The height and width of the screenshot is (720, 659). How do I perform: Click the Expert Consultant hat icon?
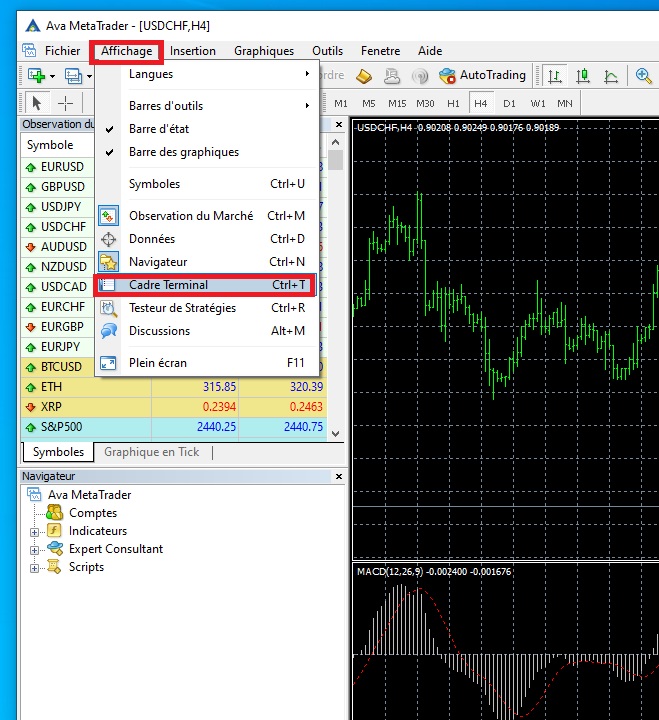(x=55, y=548)
